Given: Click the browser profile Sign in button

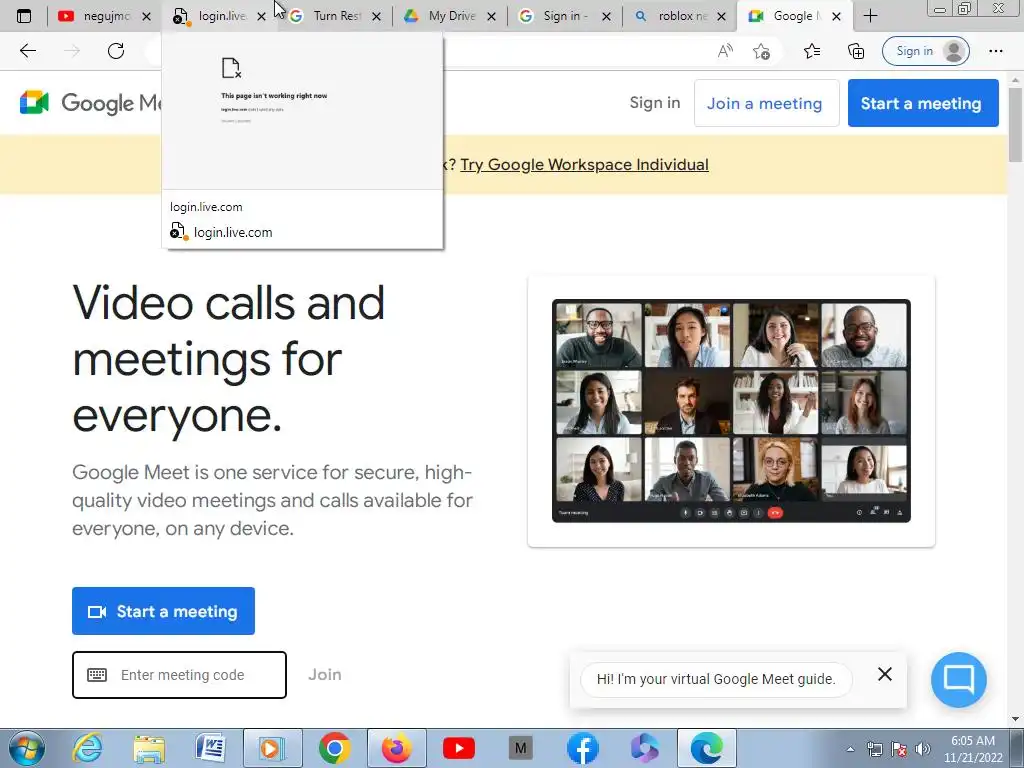Looking at the screenshot, I should point(925,51).
